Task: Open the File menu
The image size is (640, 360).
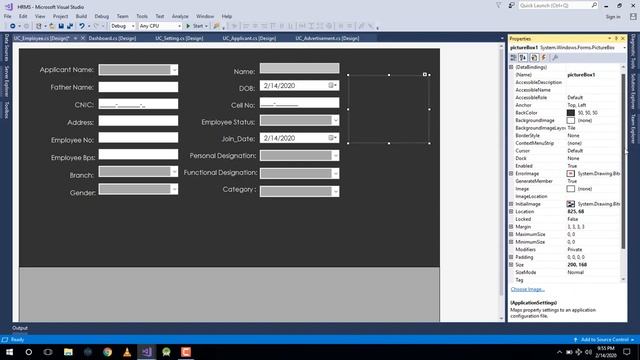Action: [x=7, y=16]
